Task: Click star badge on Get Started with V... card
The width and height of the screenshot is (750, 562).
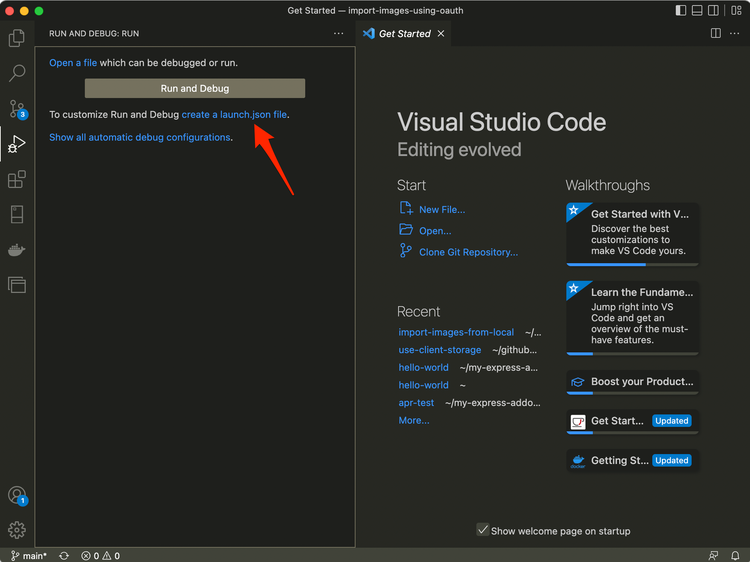Action: (574, 210)
